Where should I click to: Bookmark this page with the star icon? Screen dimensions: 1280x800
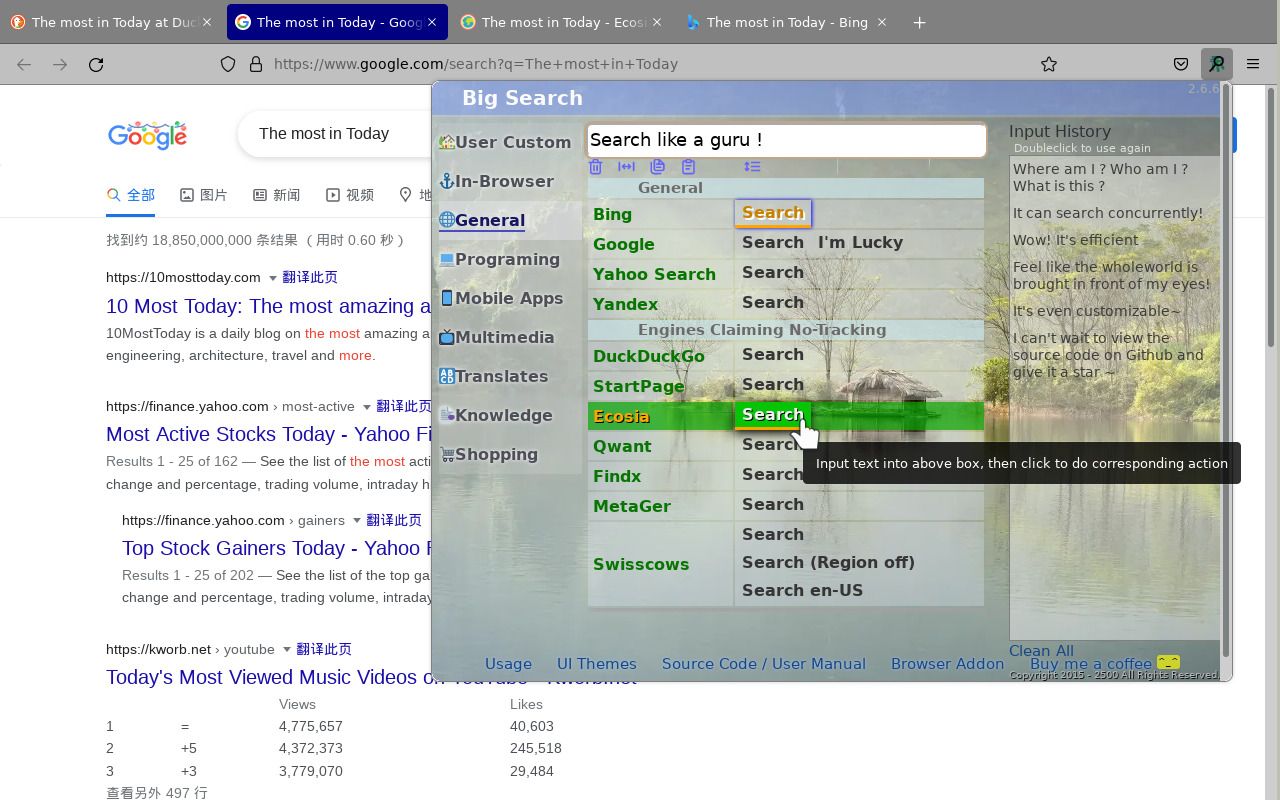point(1049,64)
